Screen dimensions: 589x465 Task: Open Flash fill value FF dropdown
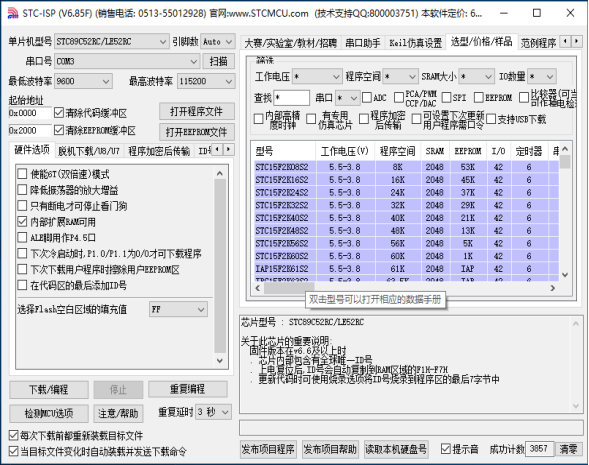point(178,309)
